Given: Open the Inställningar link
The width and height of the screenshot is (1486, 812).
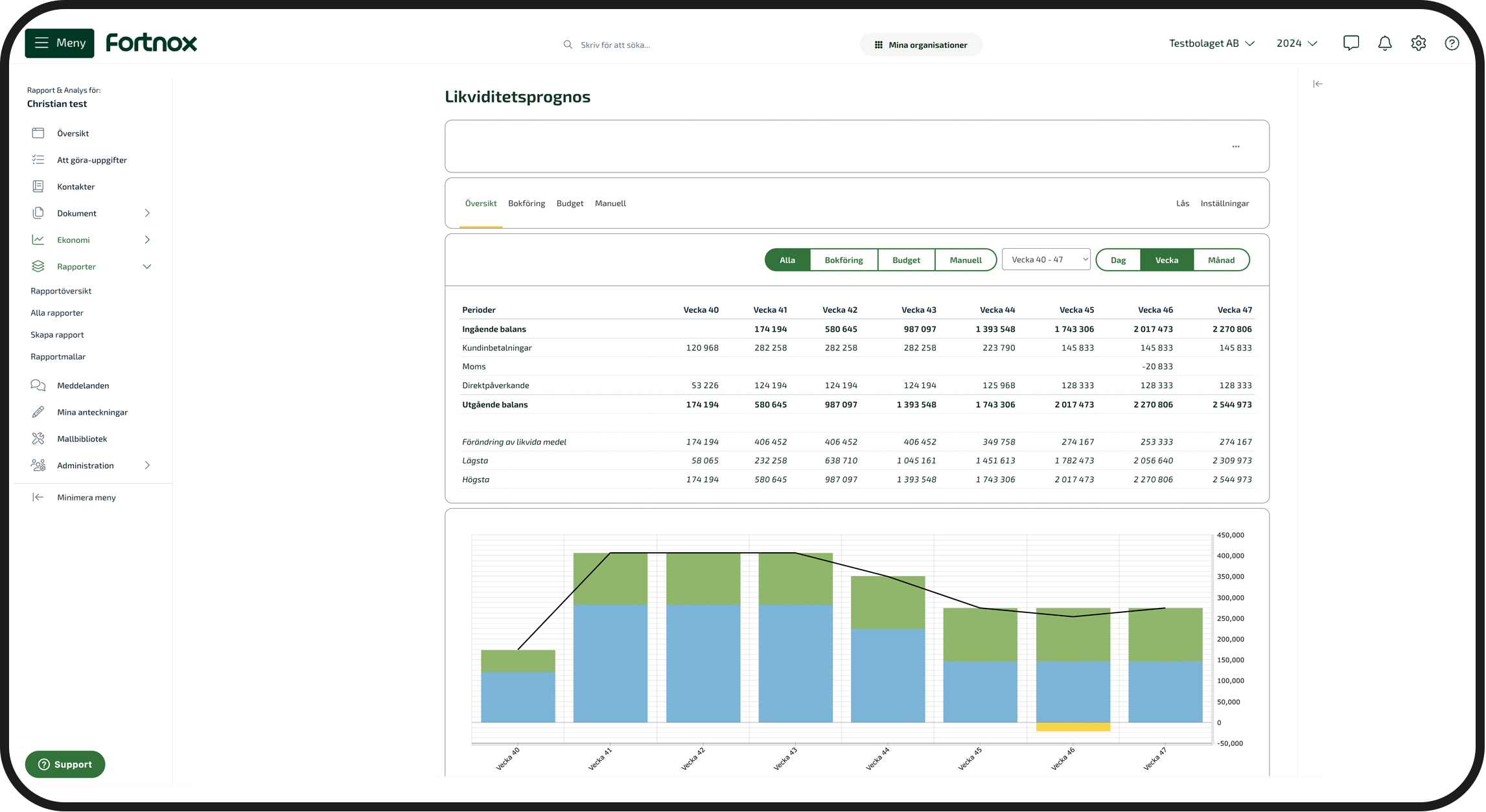Looking at the screenshot, I should 1225,203.
